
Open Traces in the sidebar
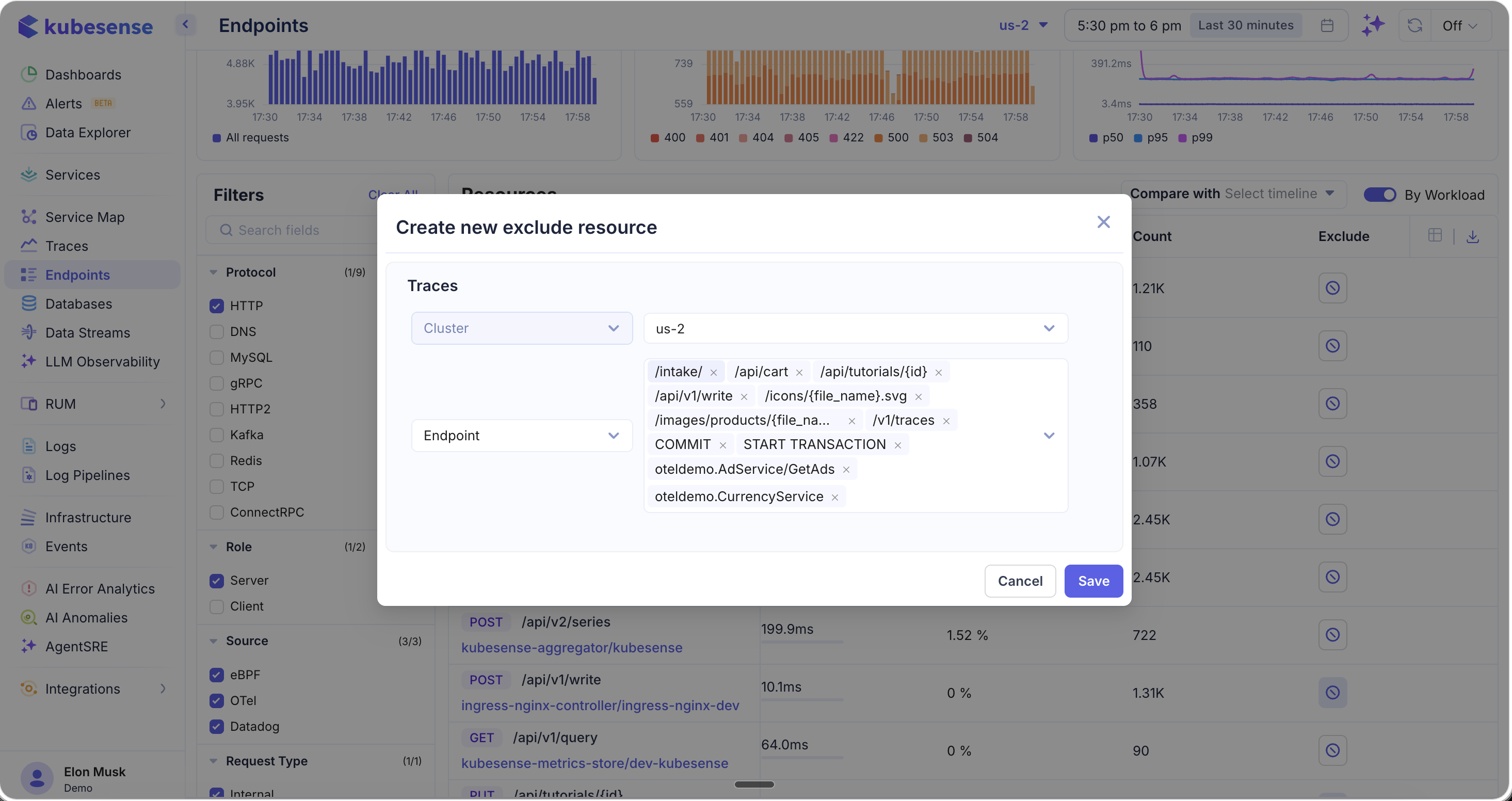pyautogui.click(x=67, y=246)
